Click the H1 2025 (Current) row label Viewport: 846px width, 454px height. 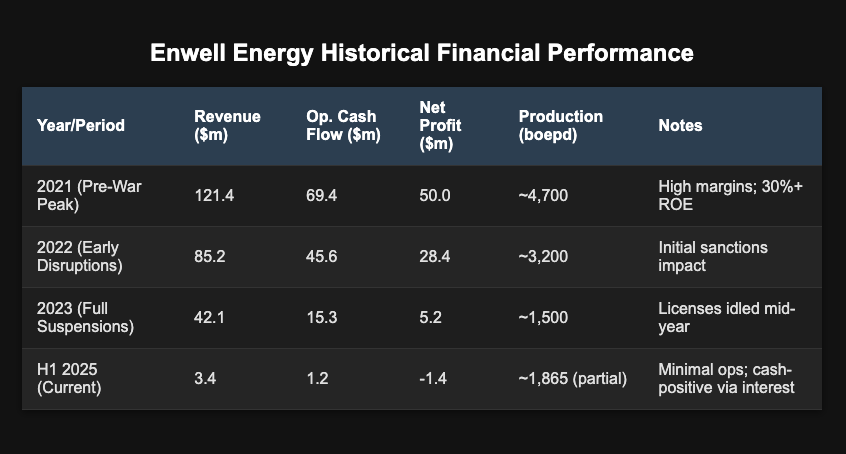[69, 378]
